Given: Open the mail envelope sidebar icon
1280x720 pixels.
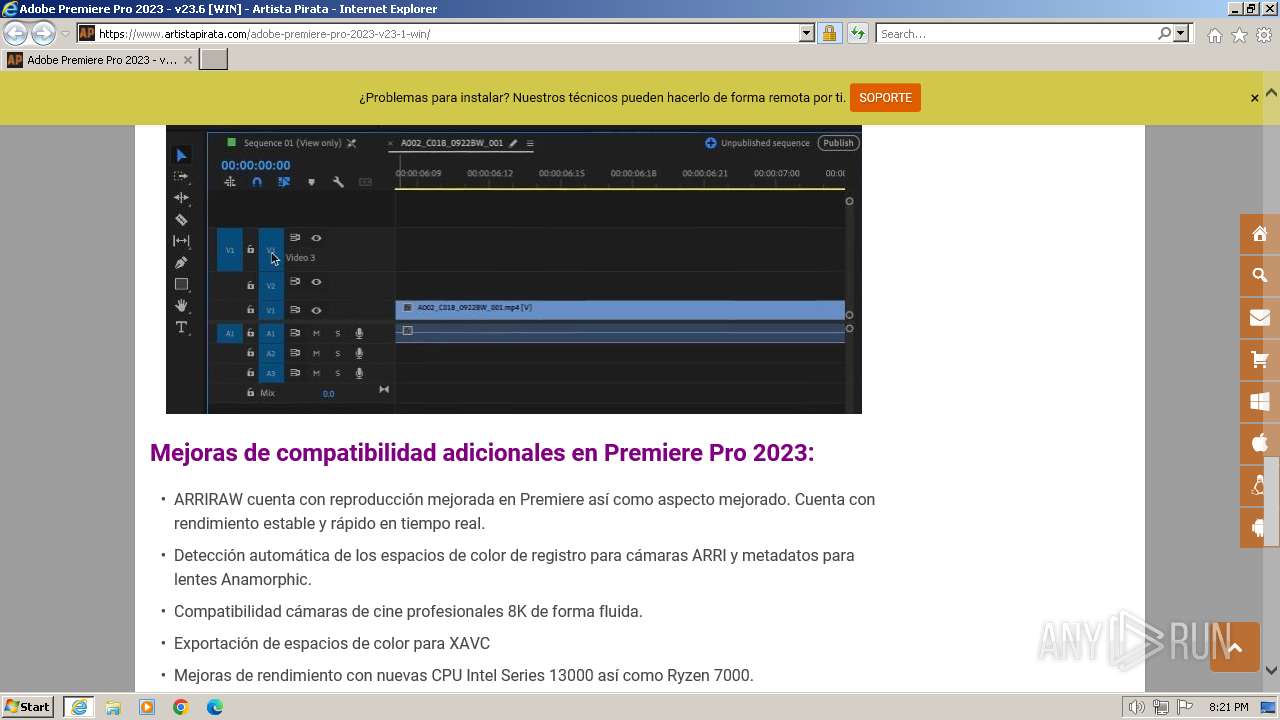Looking at the screenshot, I should [x=1260, y=318].
